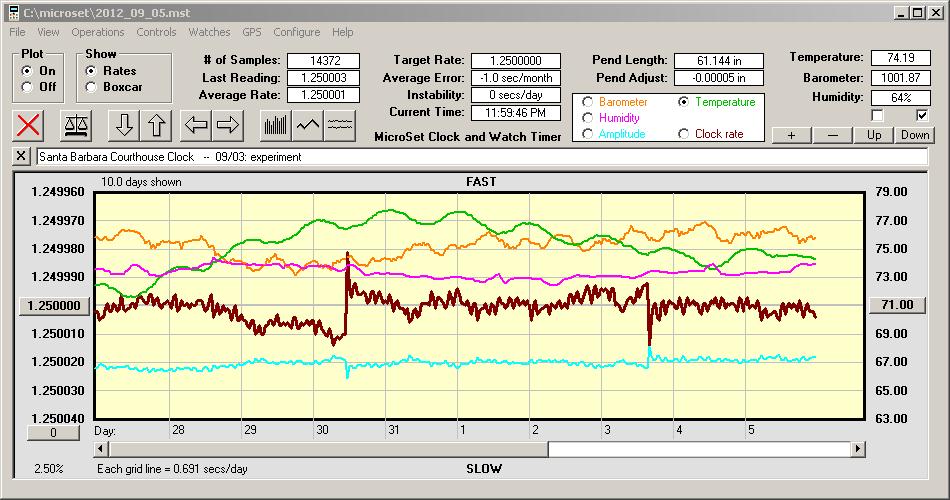Click the Down button
This screenshot has width=950, height=500.
[915, 135]
